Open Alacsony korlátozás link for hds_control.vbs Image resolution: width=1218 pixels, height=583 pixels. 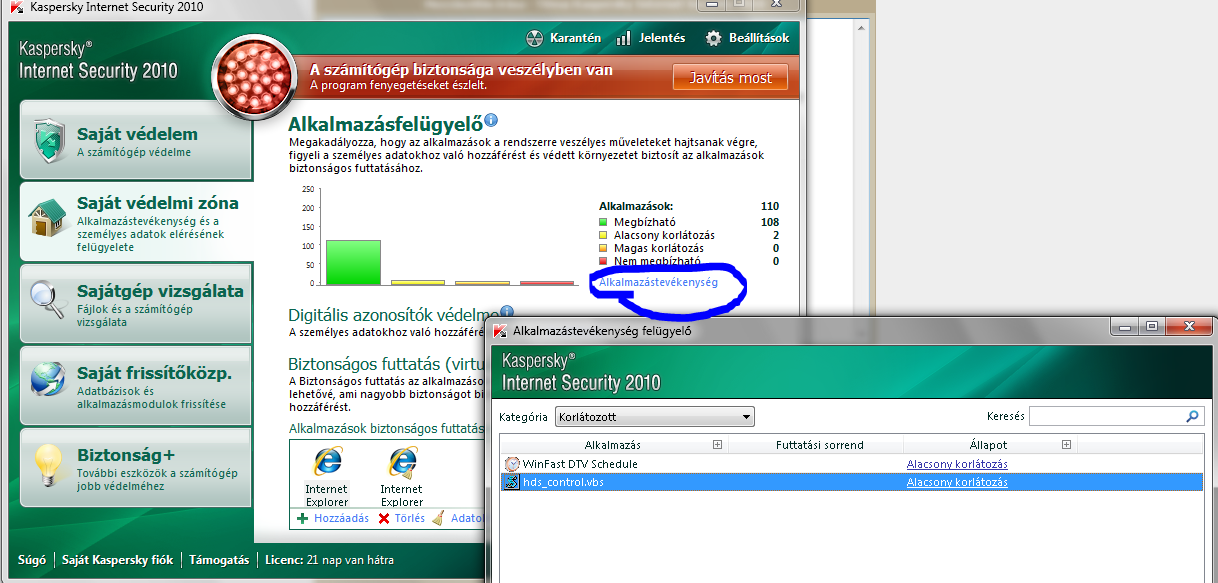[957, 482]
